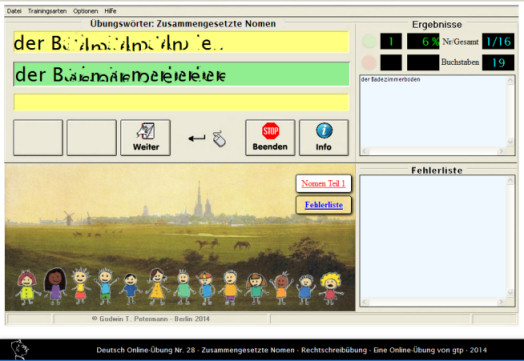Open the Datei menu
The height and width of the screenshot is (361, 524).
14,11
